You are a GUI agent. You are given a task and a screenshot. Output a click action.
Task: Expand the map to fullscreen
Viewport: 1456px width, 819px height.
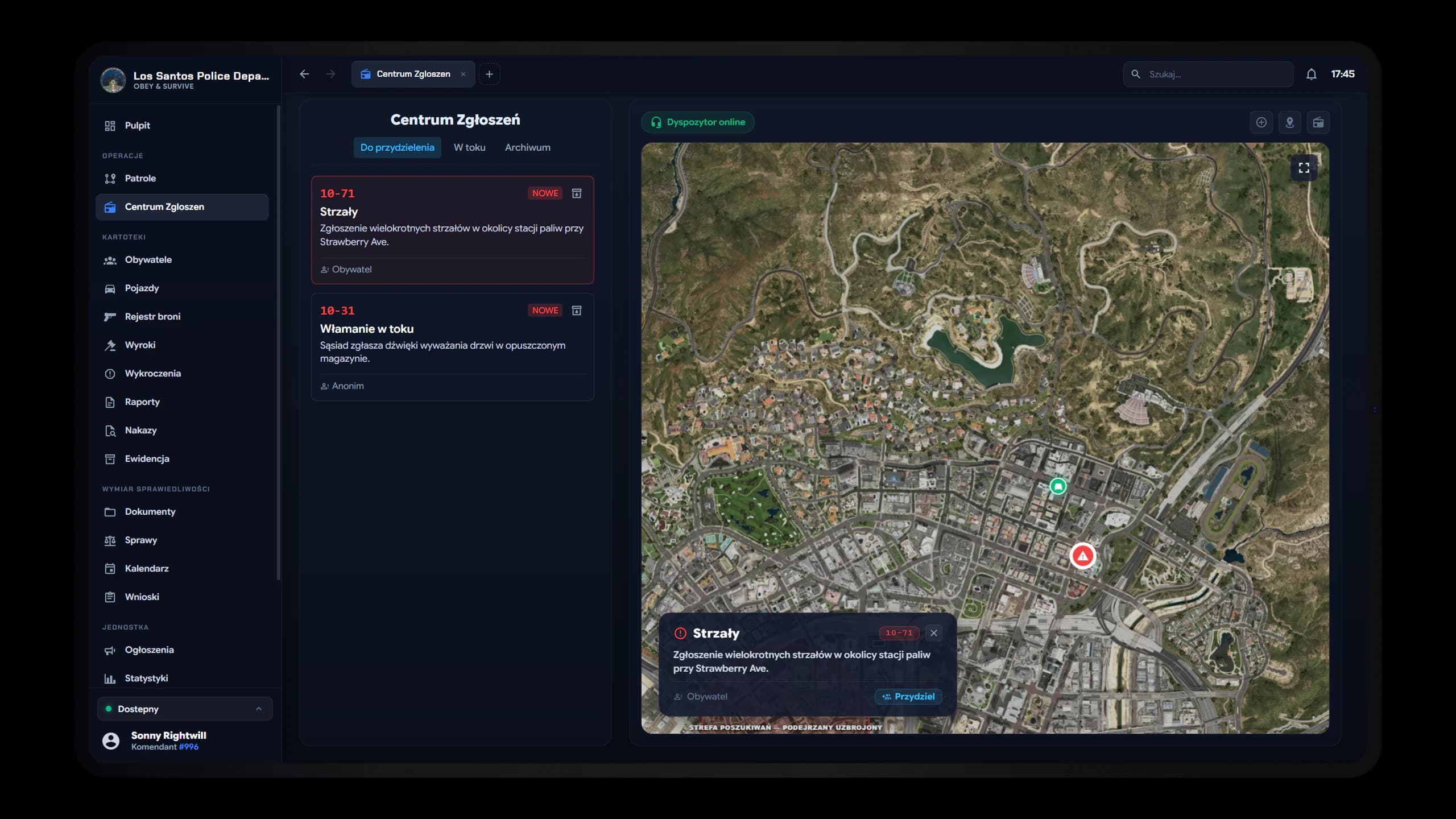(1304, 168)
